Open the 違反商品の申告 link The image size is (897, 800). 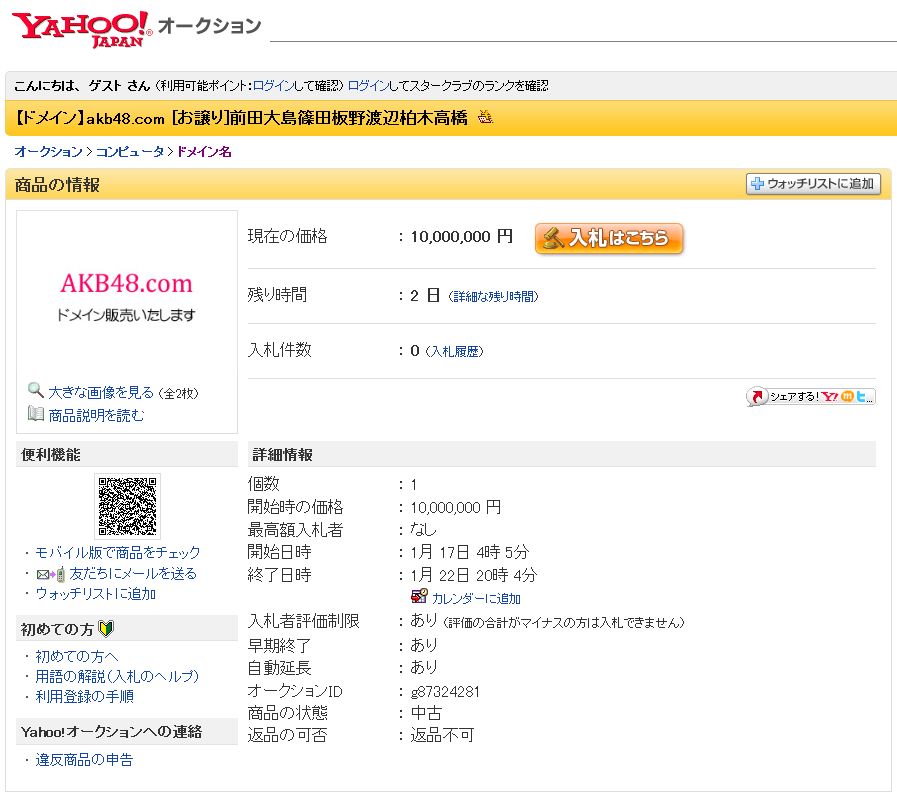[84, 759]
